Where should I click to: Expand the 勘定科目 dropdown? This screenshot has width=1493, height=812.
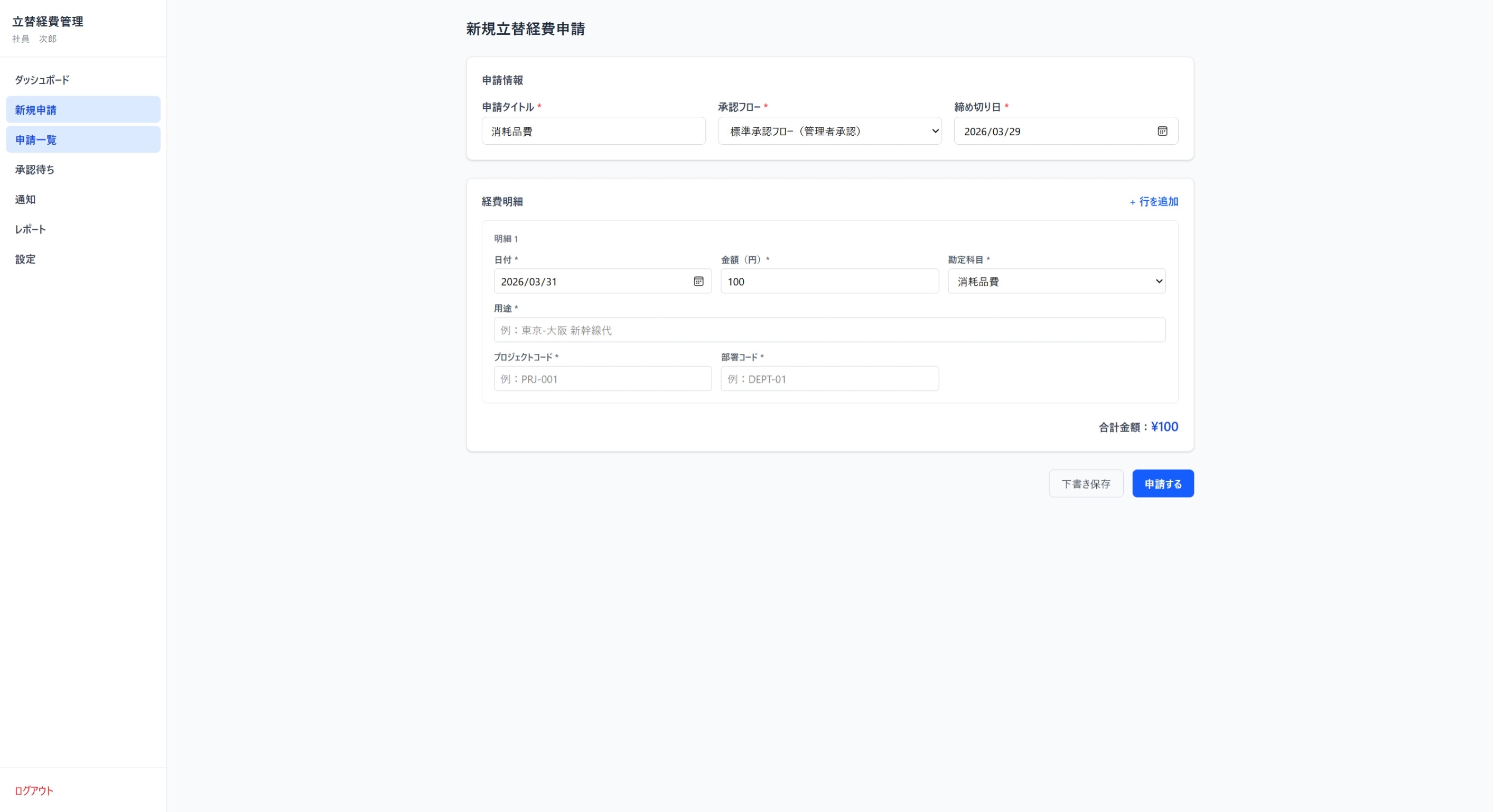click(x=1056, y=281)
